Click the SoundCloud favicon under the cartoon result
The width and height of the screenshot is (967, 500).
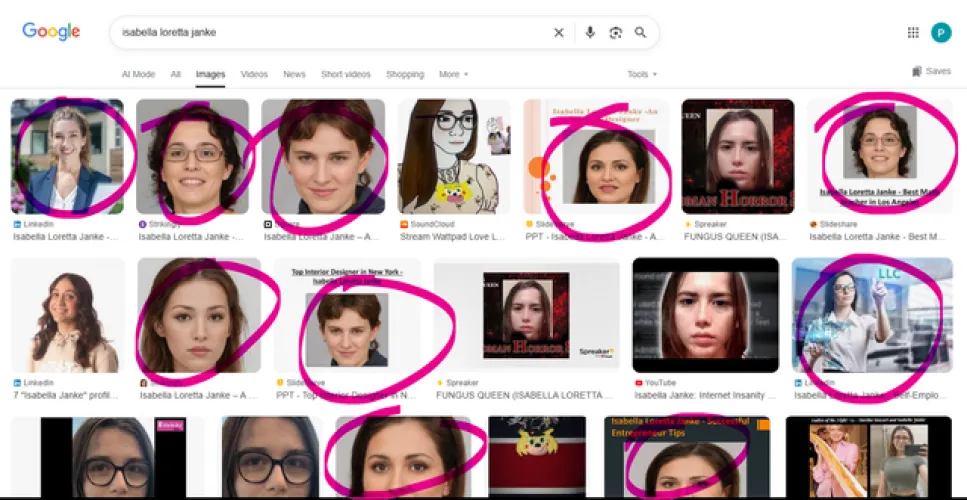click(x=404, y=224)
